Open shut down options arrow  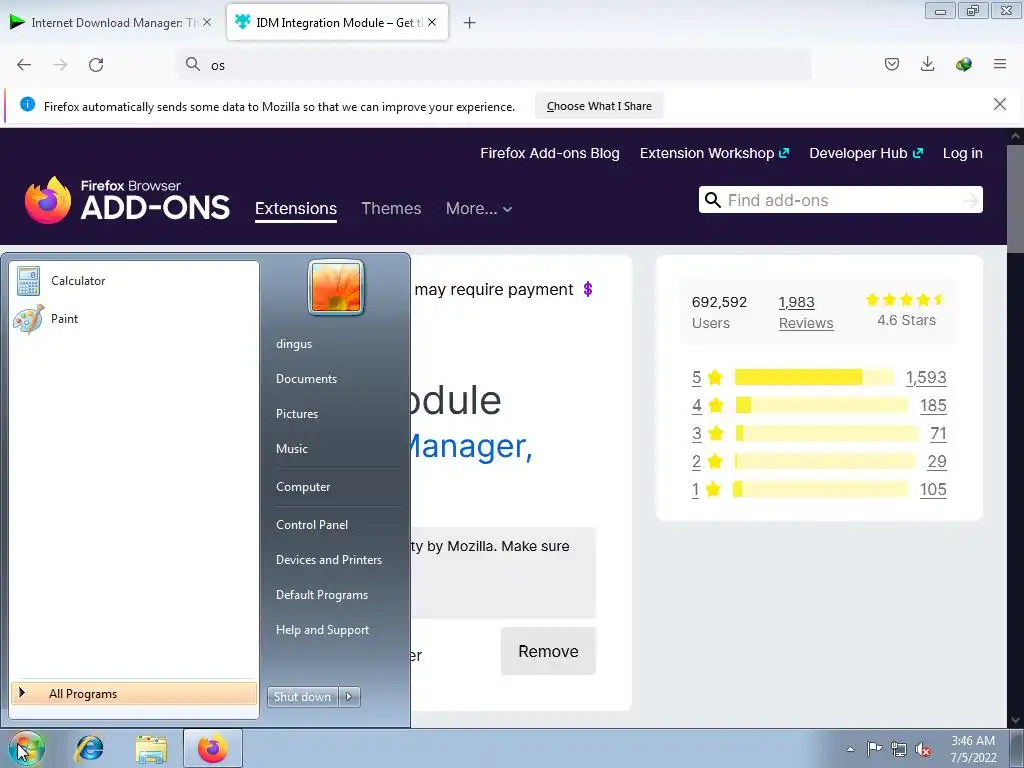349,697
